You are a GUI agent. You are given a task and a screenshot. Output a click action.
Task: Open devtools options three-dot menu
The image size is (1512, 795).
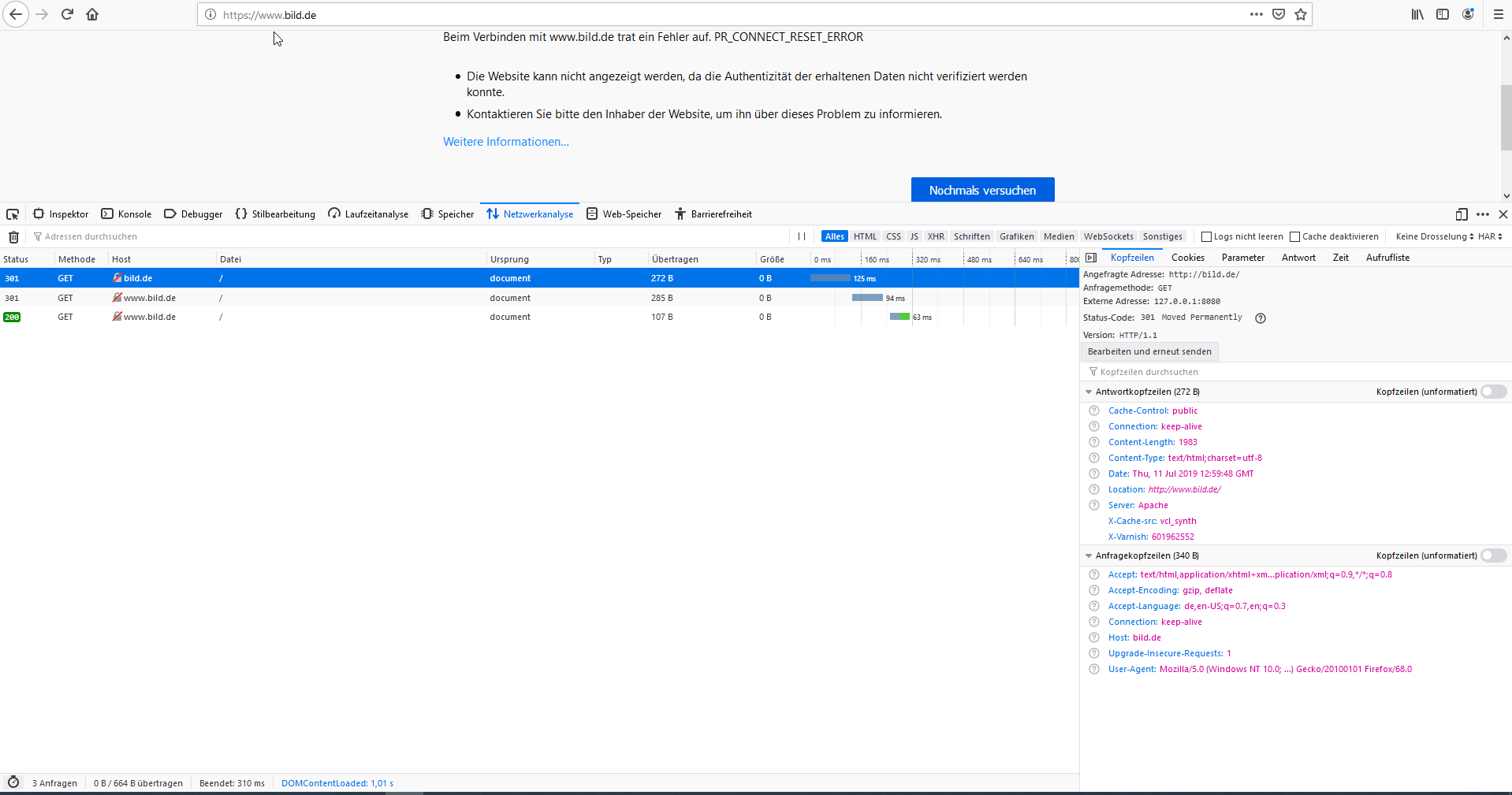1483,214
